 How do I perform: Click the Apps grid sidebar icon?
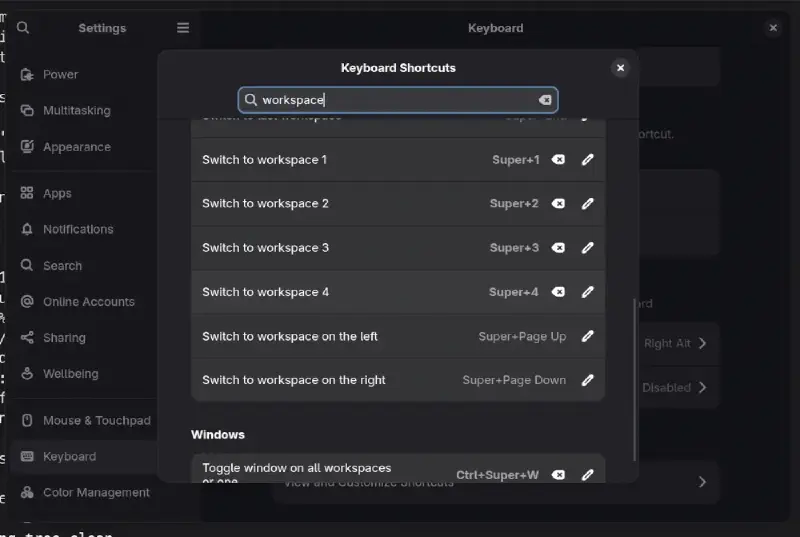click(27, 193)
